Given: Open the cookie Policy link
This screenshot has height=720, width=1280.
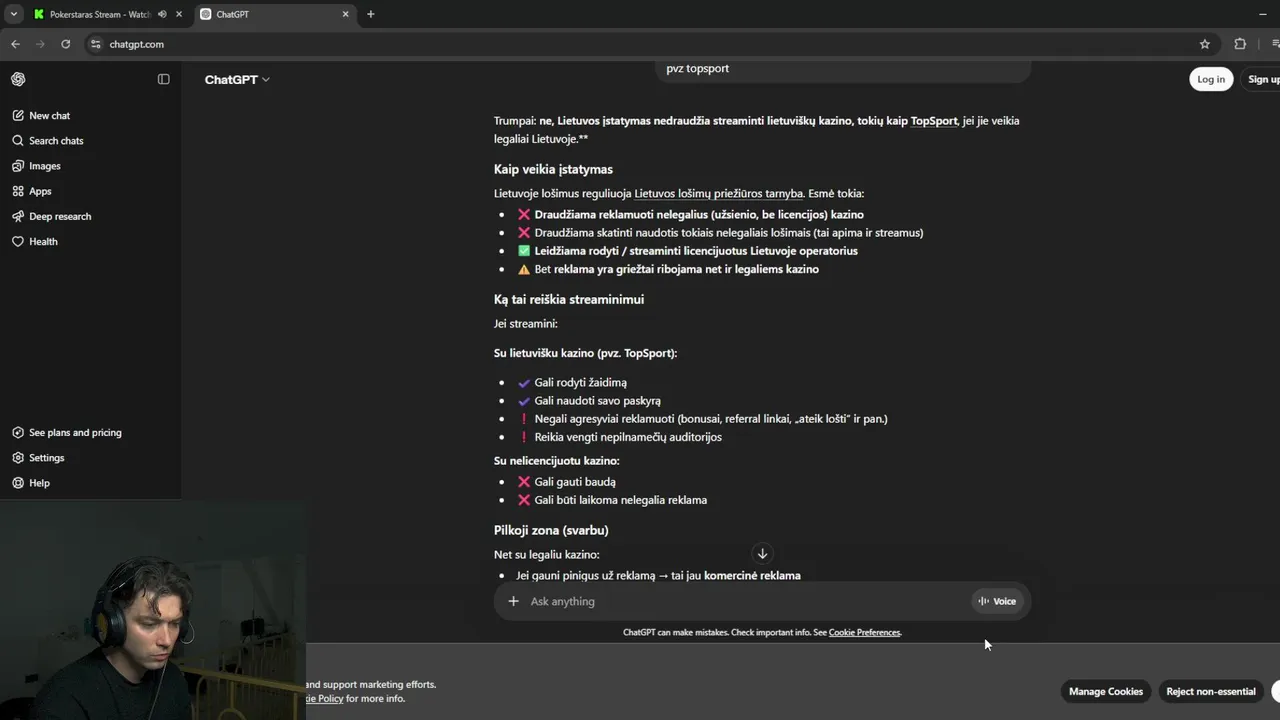Looking at the screenshot, I should point(325,699).
